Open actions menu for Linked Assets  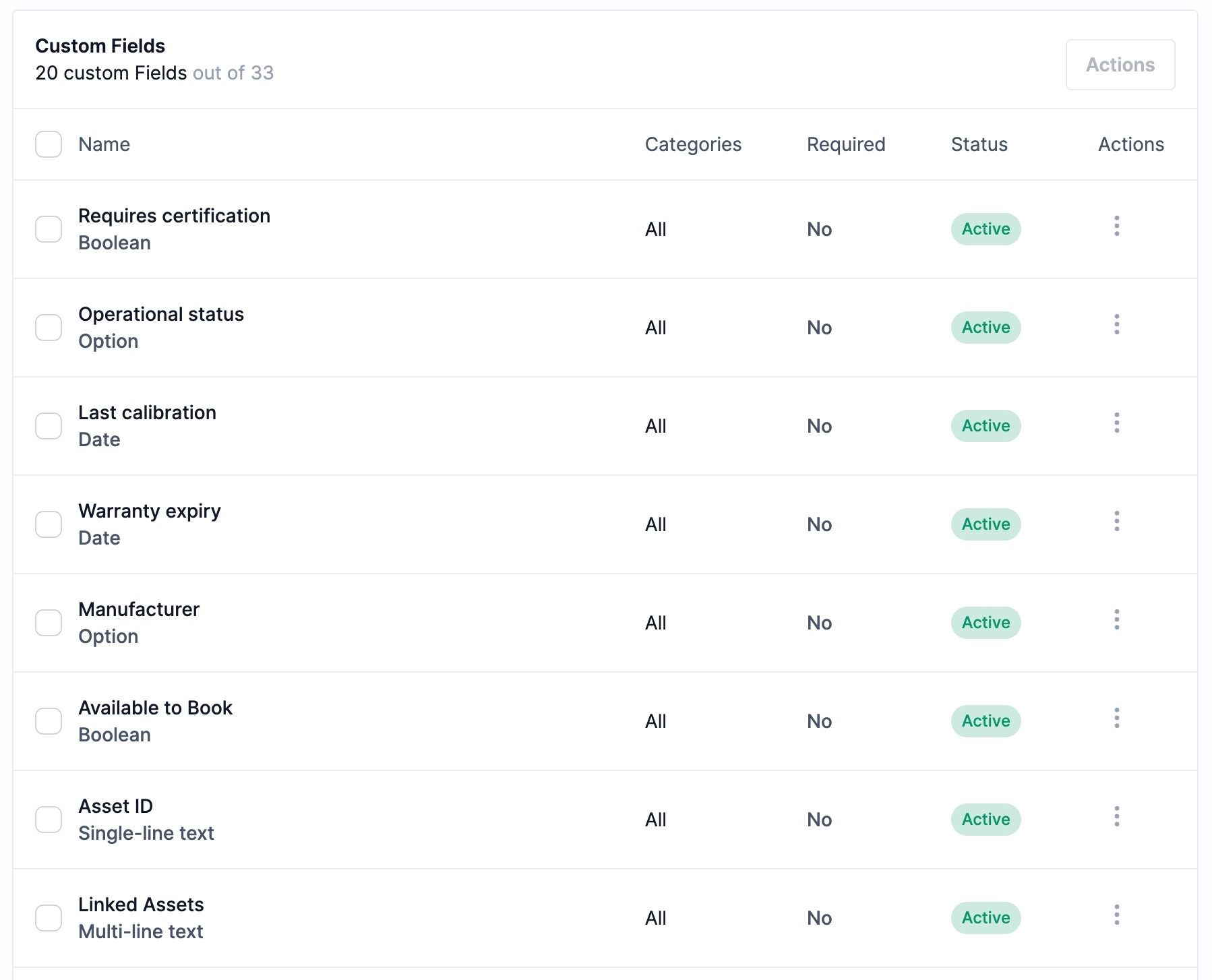click(x=1116, y=915)
